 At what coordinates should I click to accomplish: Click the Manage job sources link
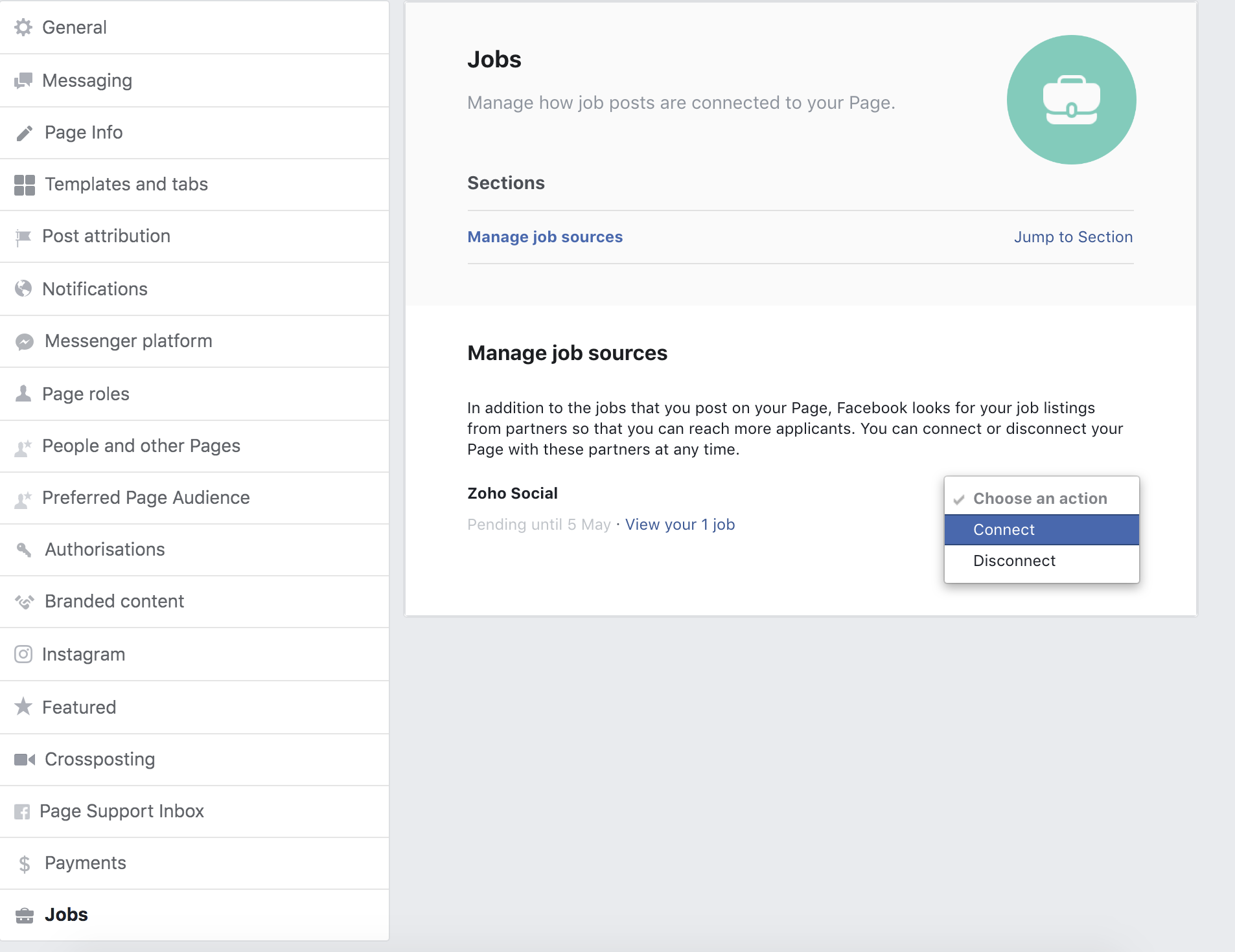click(x=544, y=236)
